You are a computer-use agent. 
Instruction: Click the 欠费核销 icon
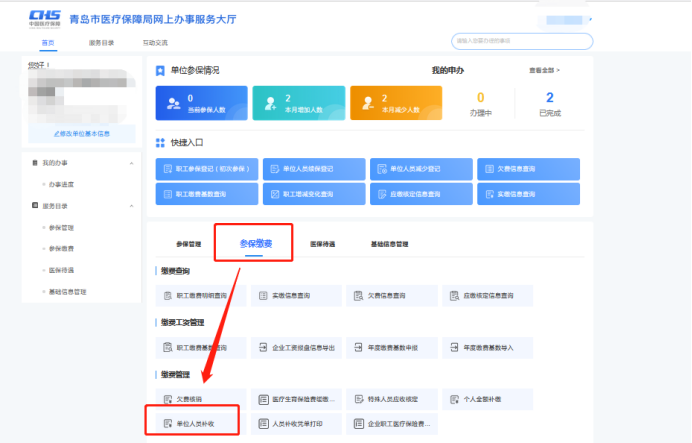tap(167, 399)
